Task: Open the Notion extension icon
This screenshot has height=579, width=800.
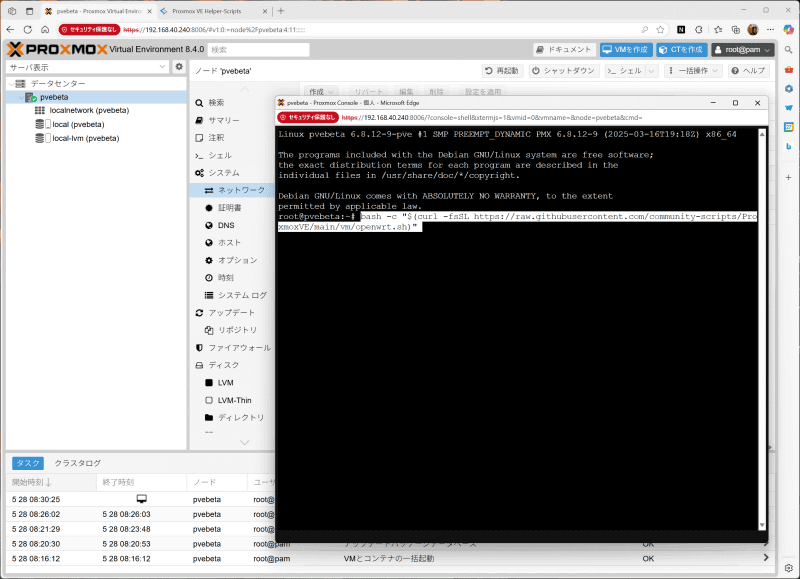Action: 681,30
